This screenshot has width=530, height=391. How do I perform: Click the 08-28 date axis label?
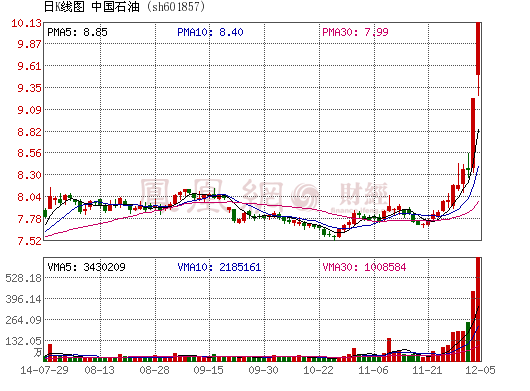[x=155, y=370]
